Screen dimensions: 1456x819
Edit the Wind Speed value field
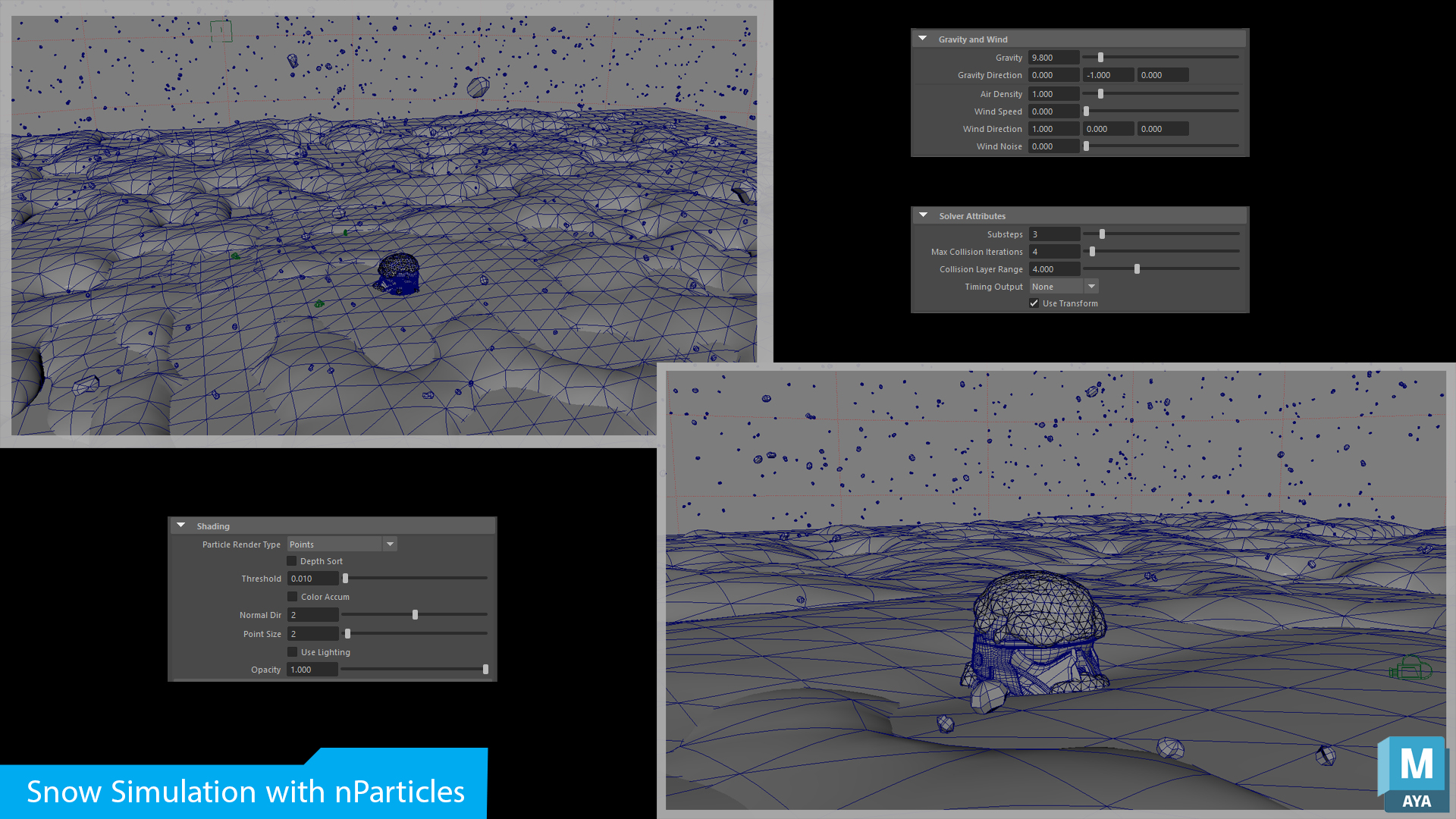pos(1053,111)
